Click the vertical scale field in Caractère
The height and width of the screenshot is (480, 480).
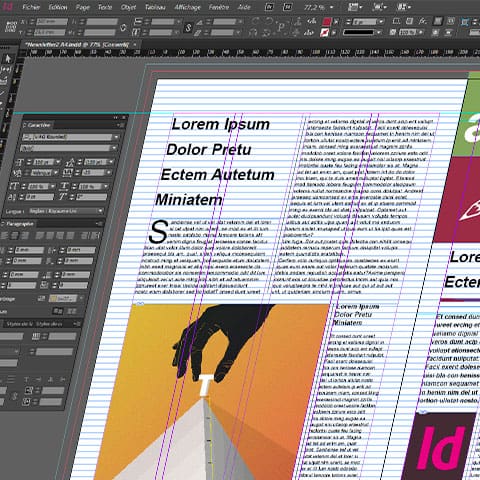(38, 187)
